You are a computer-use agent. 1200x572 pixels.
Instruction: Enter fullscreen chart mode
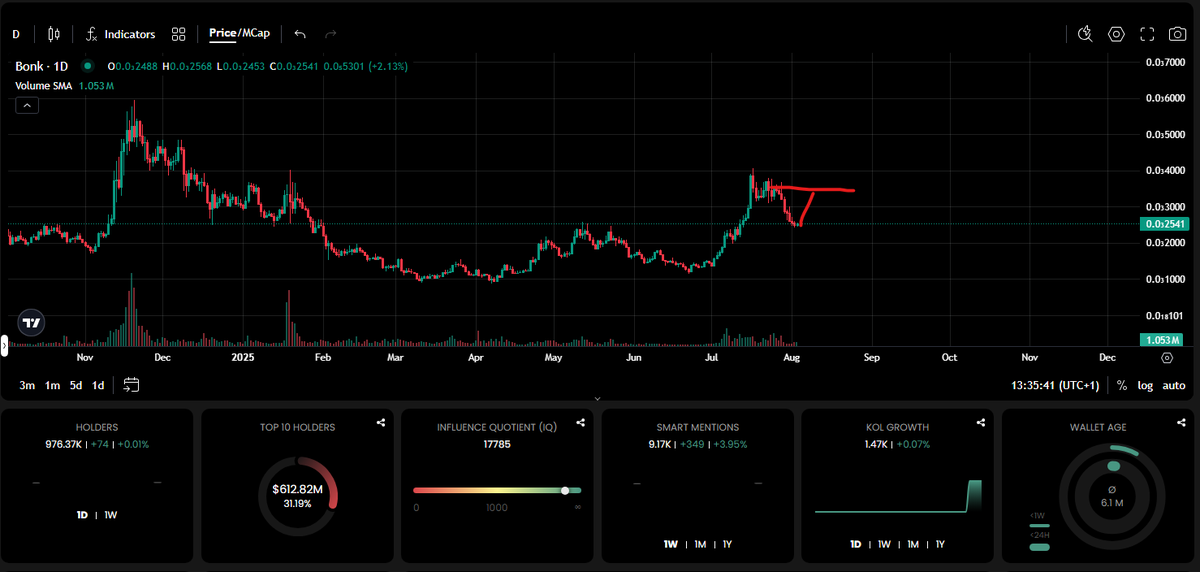(1148, 34)
